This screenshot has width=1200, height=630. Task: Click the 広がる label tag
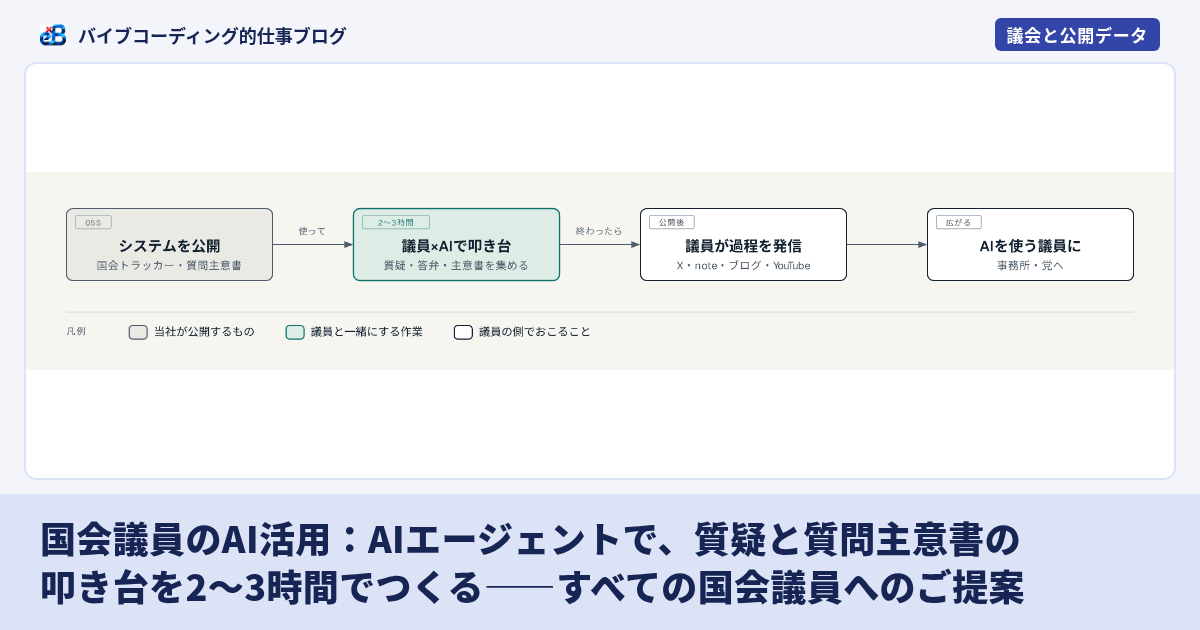click(x=958, y=222)
